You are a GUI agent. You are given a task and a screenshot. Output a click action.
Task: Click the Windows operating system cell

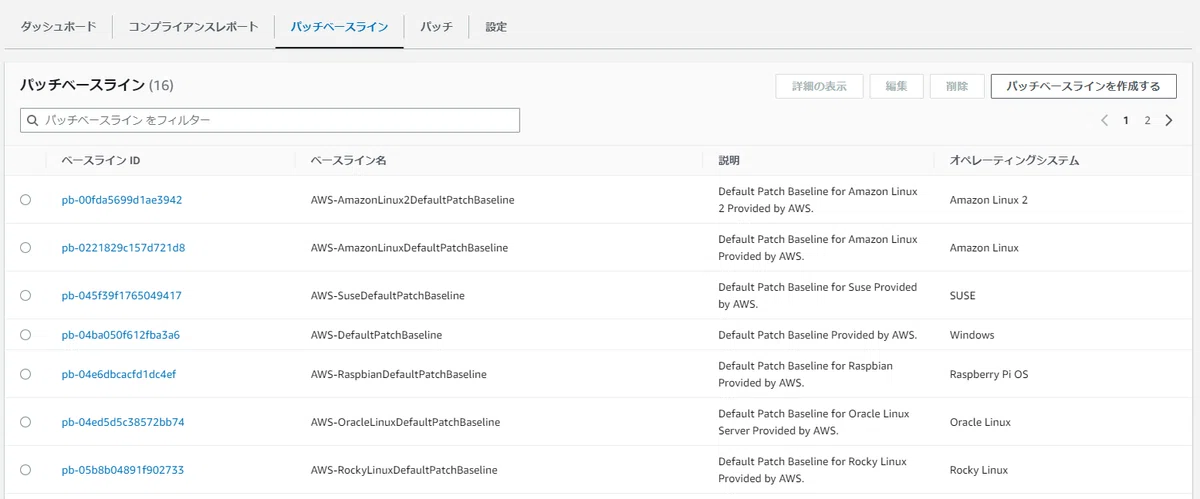(x=972, y=335)
